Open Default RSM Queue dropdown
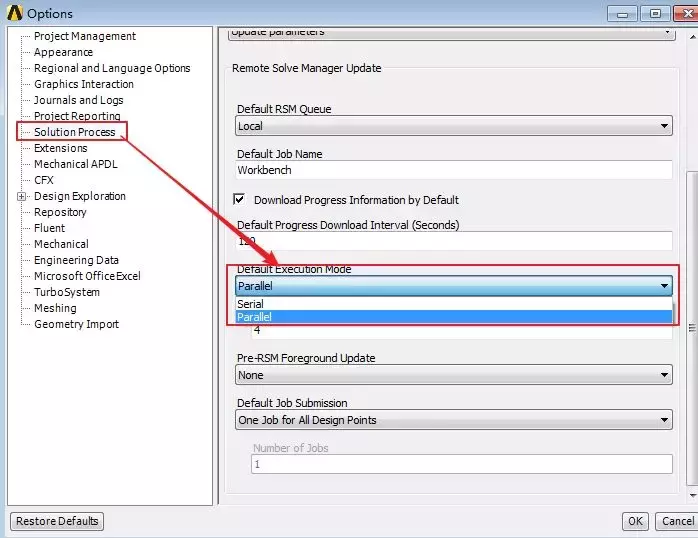The width and height of the screenshot is (698, 538). [x=454, y=126]
